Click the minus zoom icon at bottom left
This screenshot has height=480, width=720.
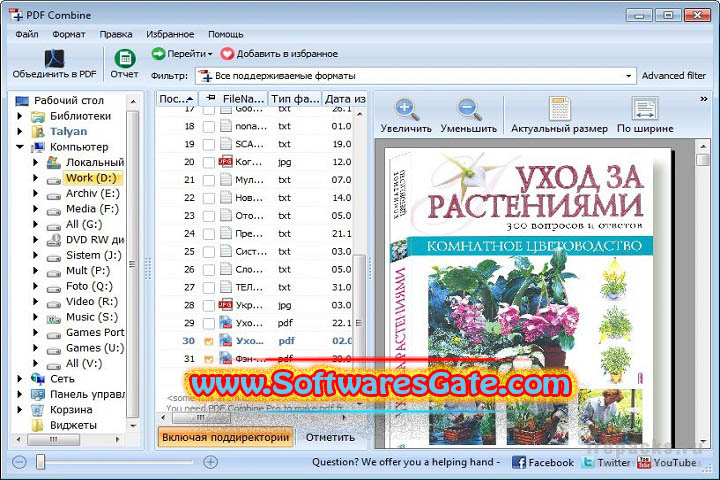(x=19, y=462)
